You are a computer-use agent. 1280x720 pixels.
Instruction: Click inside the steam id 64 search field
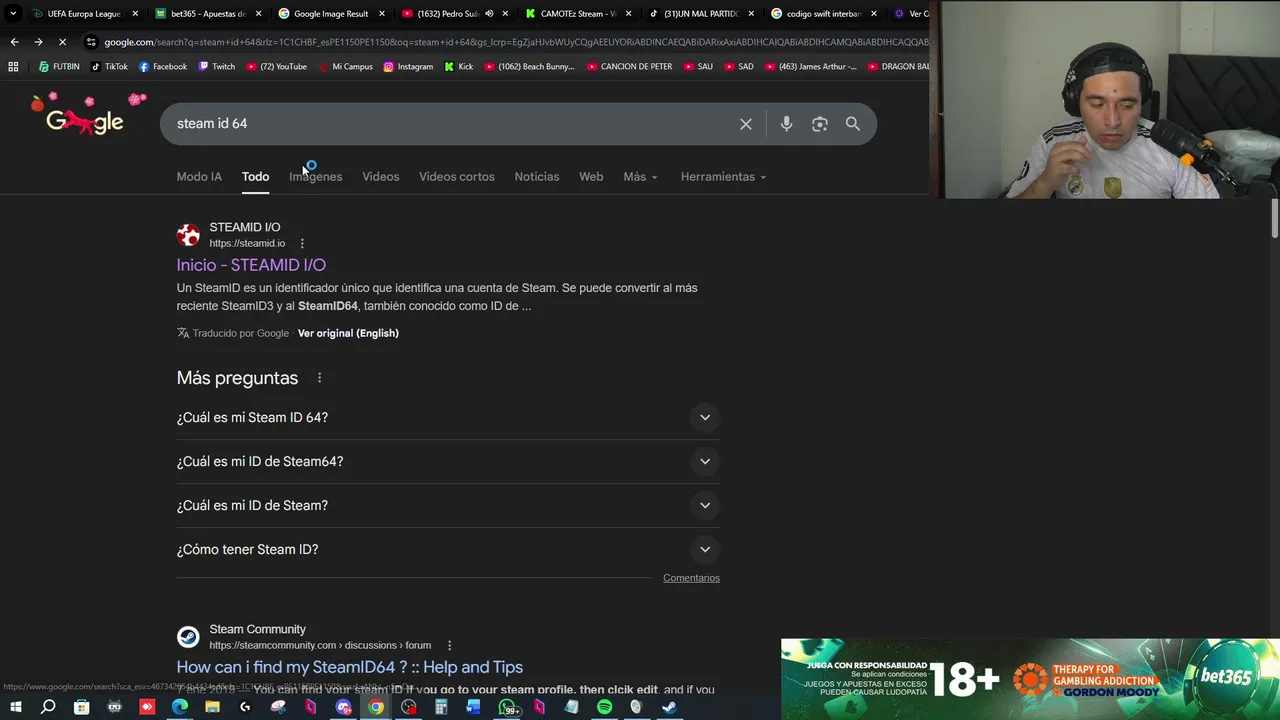click(448, 124)
